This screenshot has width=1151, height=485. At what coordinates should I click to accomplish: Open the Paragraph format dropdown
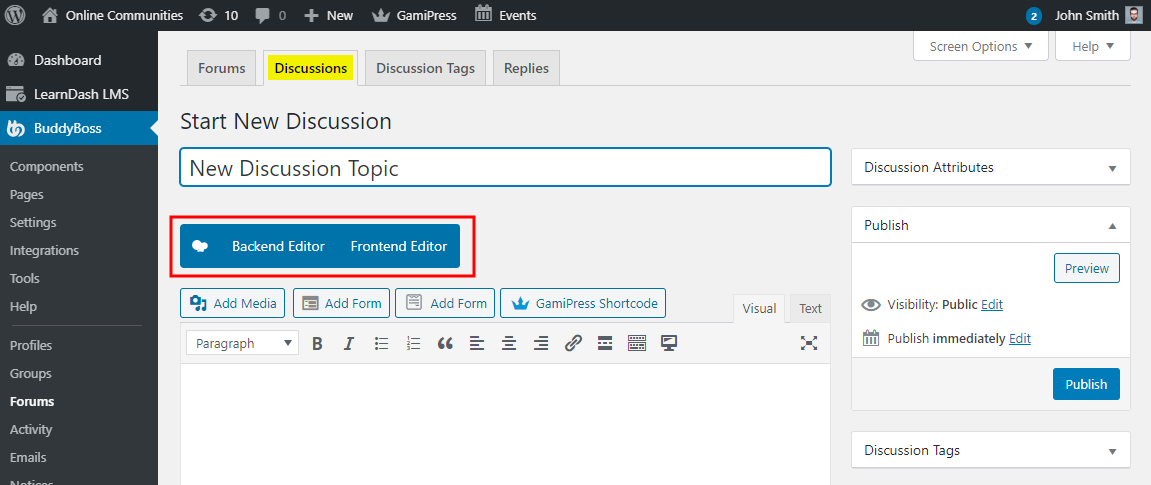pos(242,343)
